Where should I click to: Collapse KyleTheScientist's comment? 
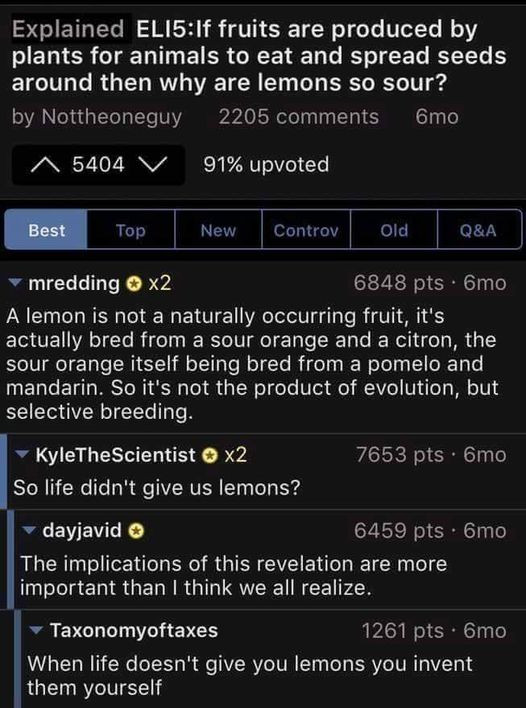click(22, 455)
